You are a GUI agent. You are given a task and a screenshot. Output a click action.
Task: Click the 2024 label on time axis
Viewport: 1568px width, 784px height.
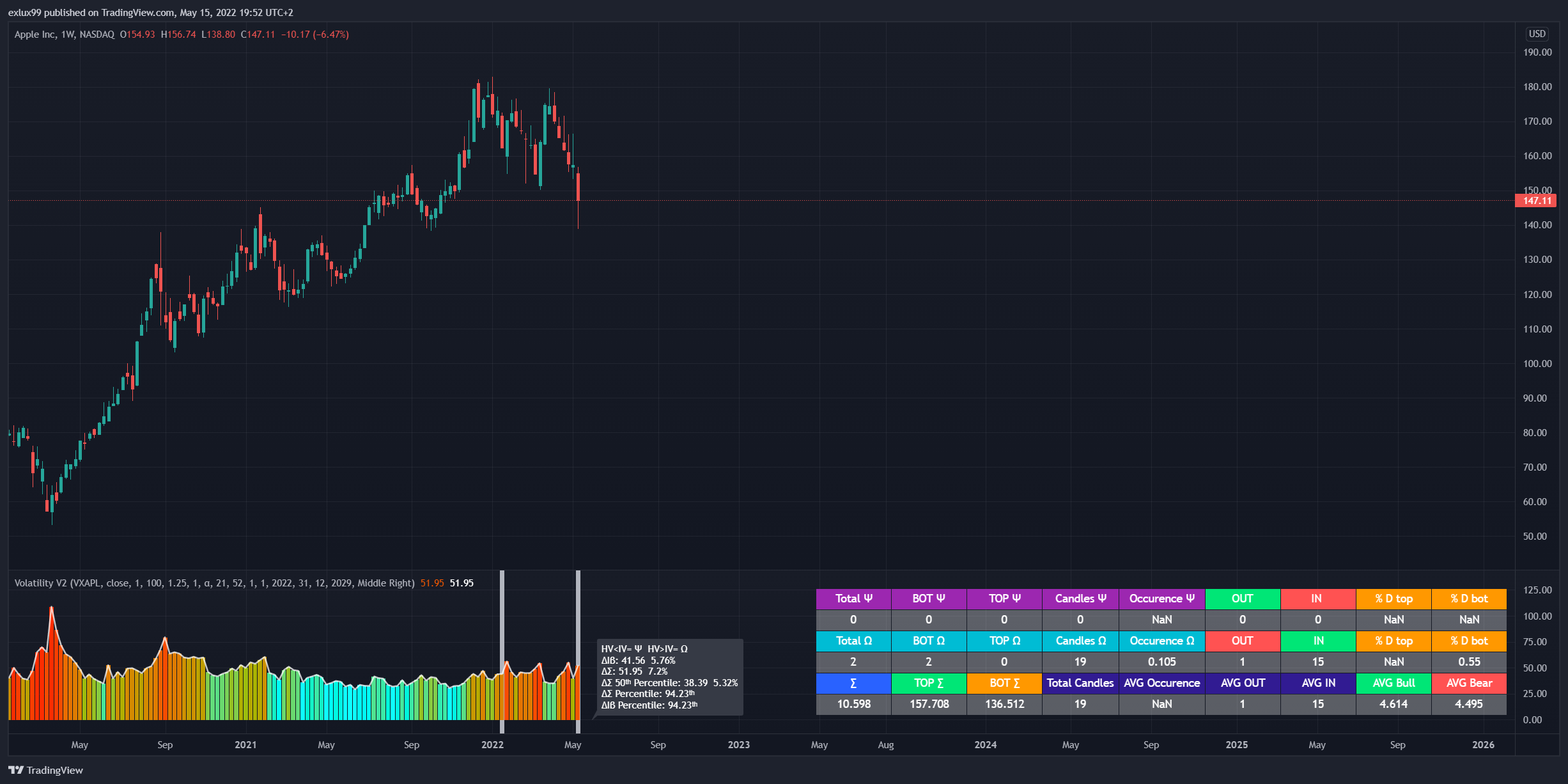coord(985,745)
